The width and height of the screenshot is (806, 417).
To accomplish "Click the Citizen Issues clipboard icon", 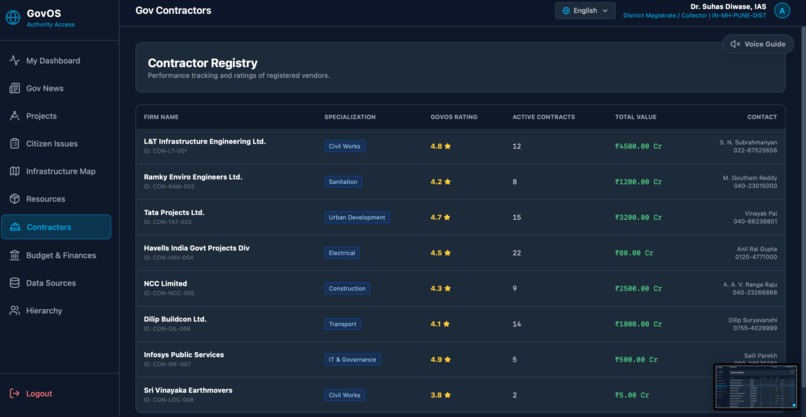I will pos(15,144).
